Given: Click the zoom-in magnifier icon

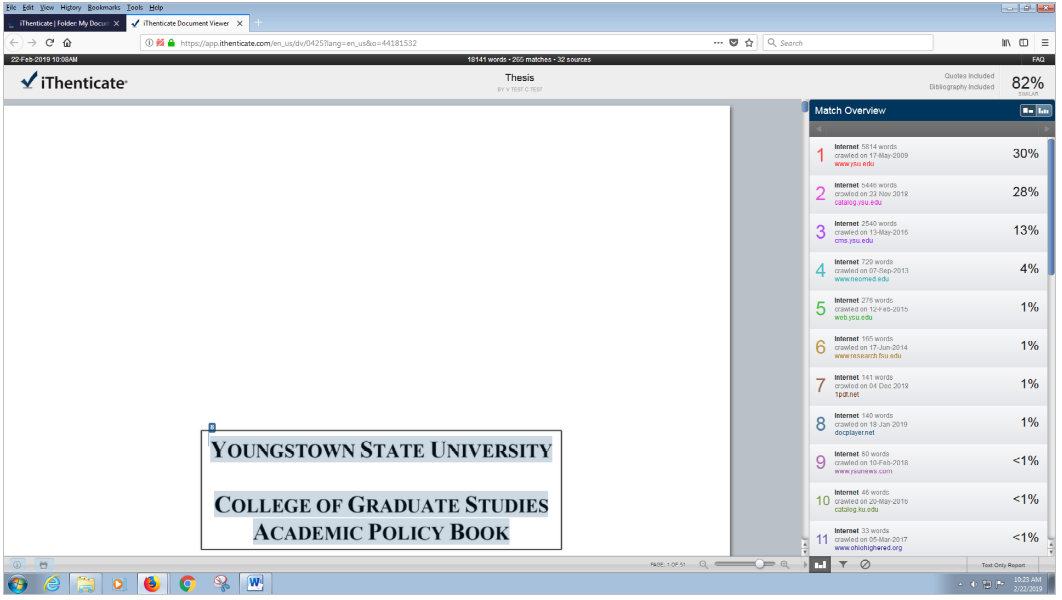Looking at the screenshot, I should pyautogui.click(x=785, y=565).
